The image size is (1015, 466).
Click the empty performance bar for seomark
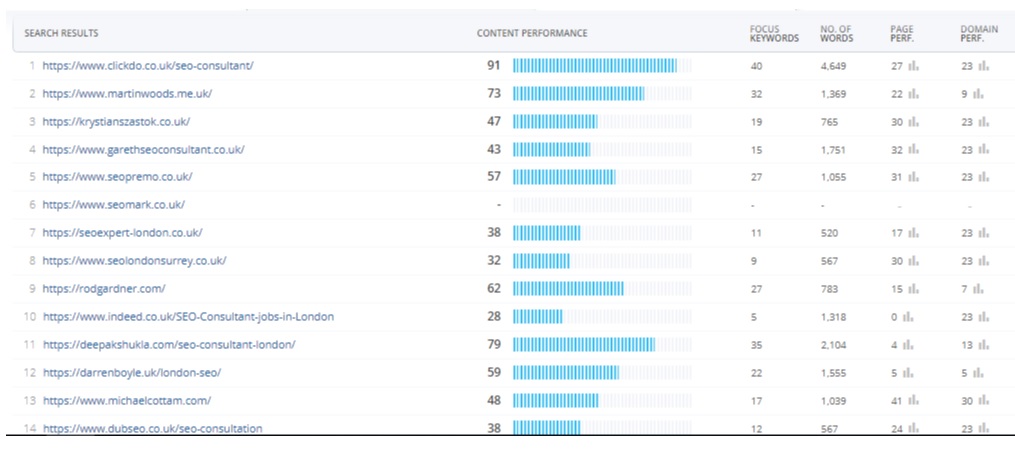(x=602, y=205)
